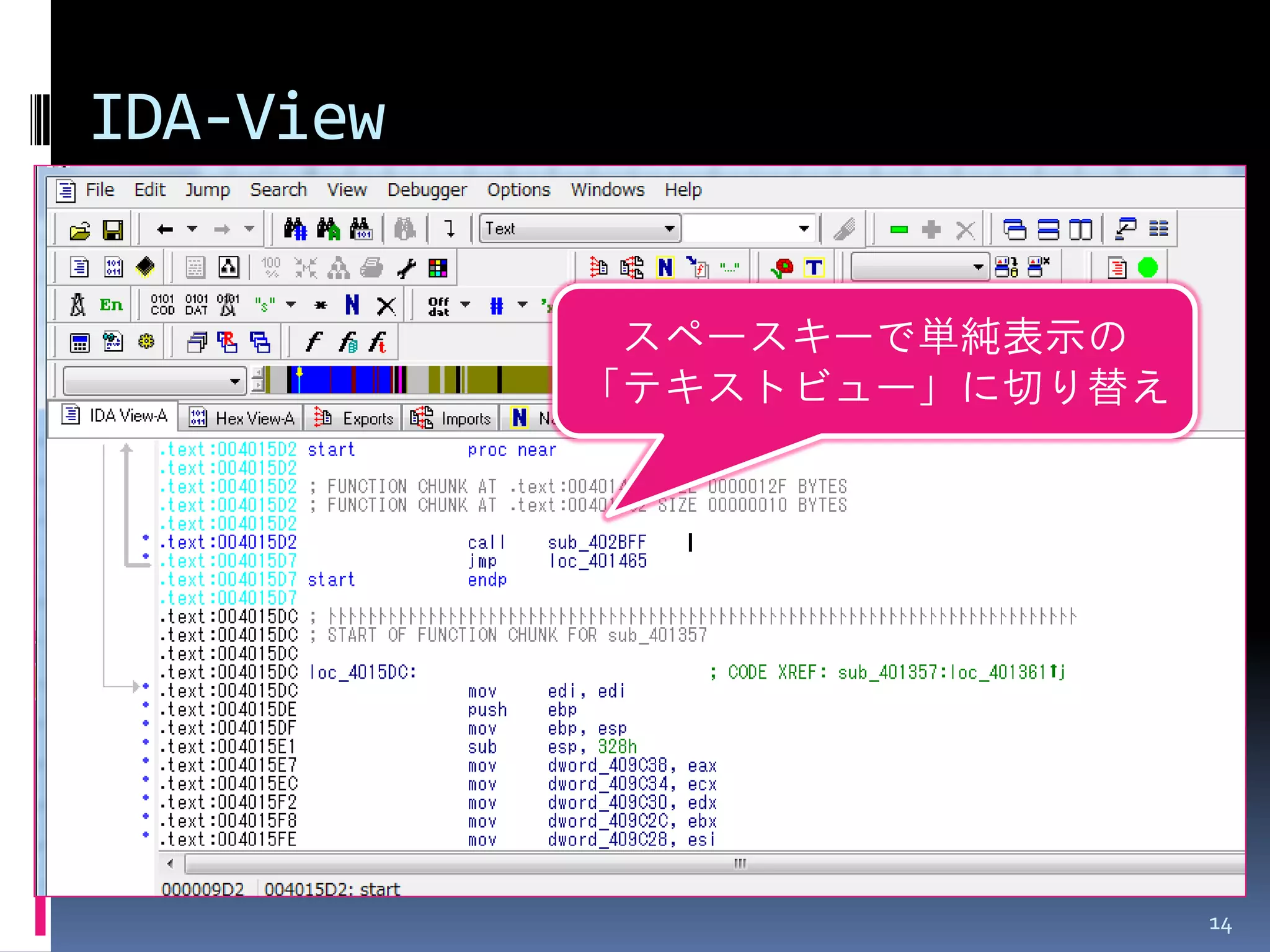
Task: Click the back arrow navigation icon
Action: pyautogui.click(x=164, y=229)
